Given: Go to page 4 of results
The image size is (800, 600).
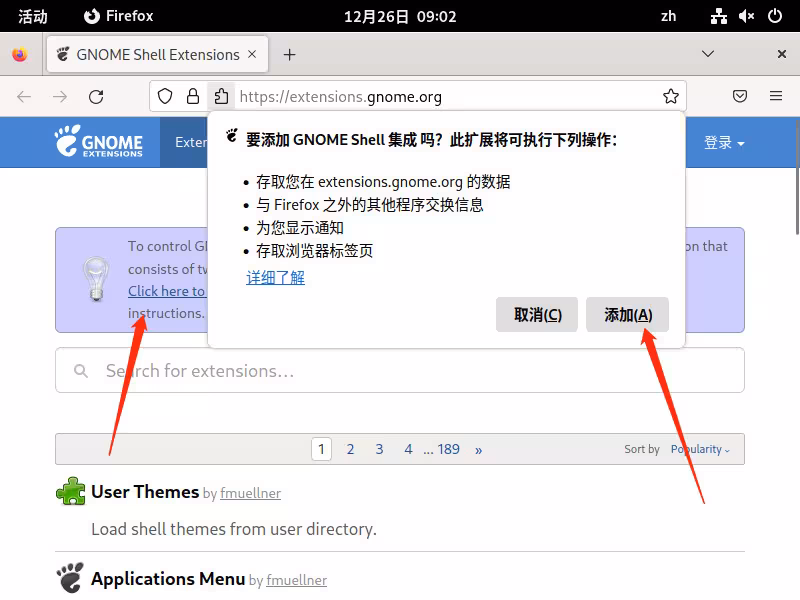Looking at the screenshot, I should [x=408, y=449].
